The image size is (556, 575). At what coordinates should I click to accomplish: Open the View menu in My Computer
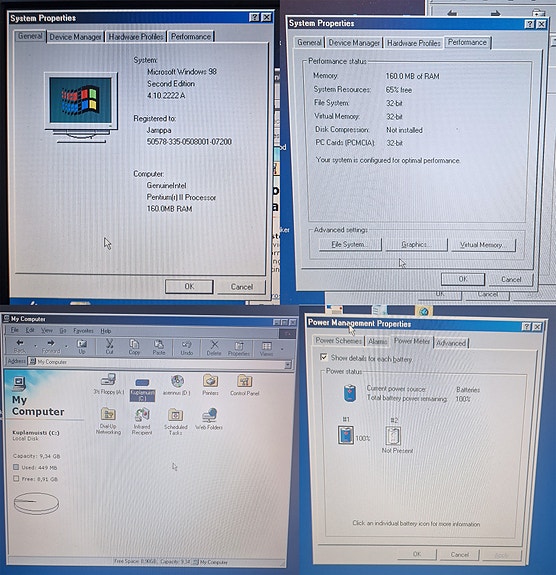tap(47, 330)
